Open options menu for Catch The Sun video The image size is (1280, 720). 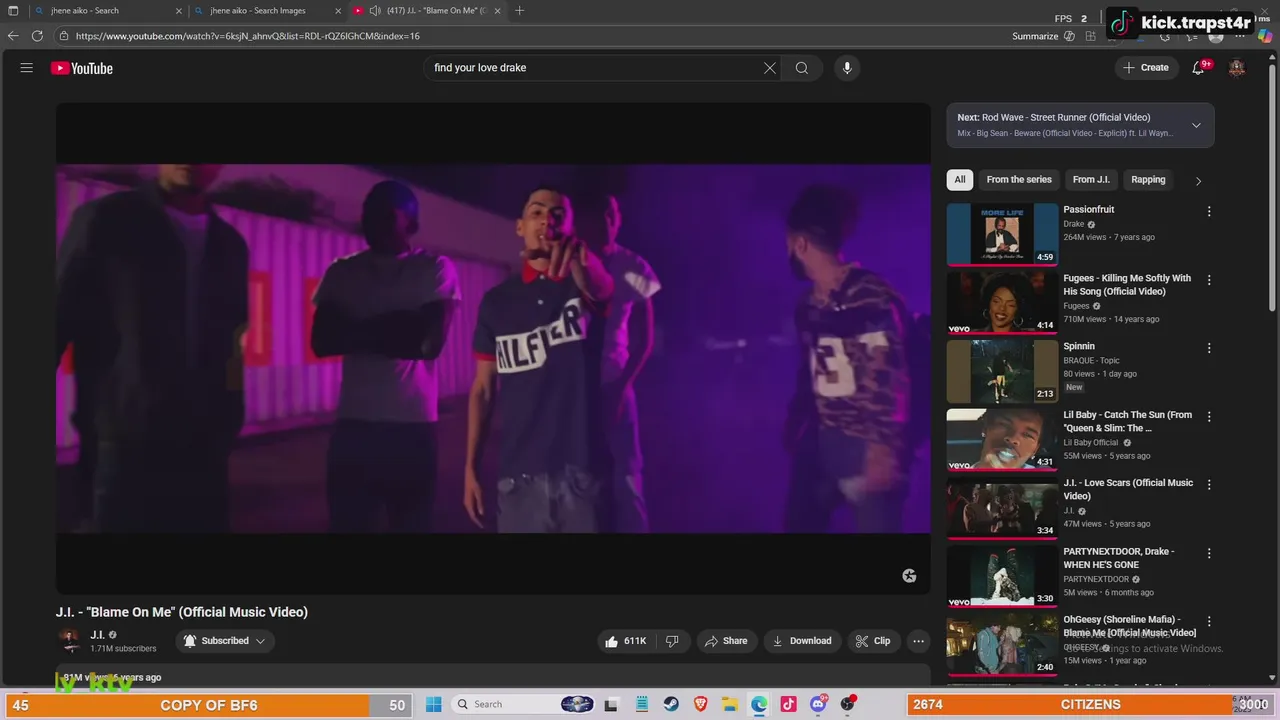coord(1209,416)
